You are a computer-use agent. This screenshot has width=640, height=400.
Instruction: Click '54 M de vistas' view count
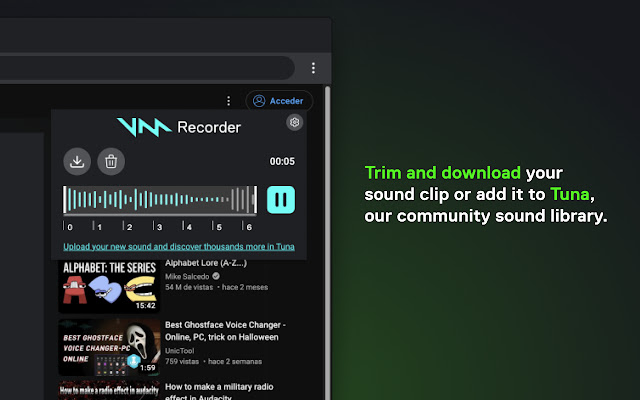tap(189, 287)
